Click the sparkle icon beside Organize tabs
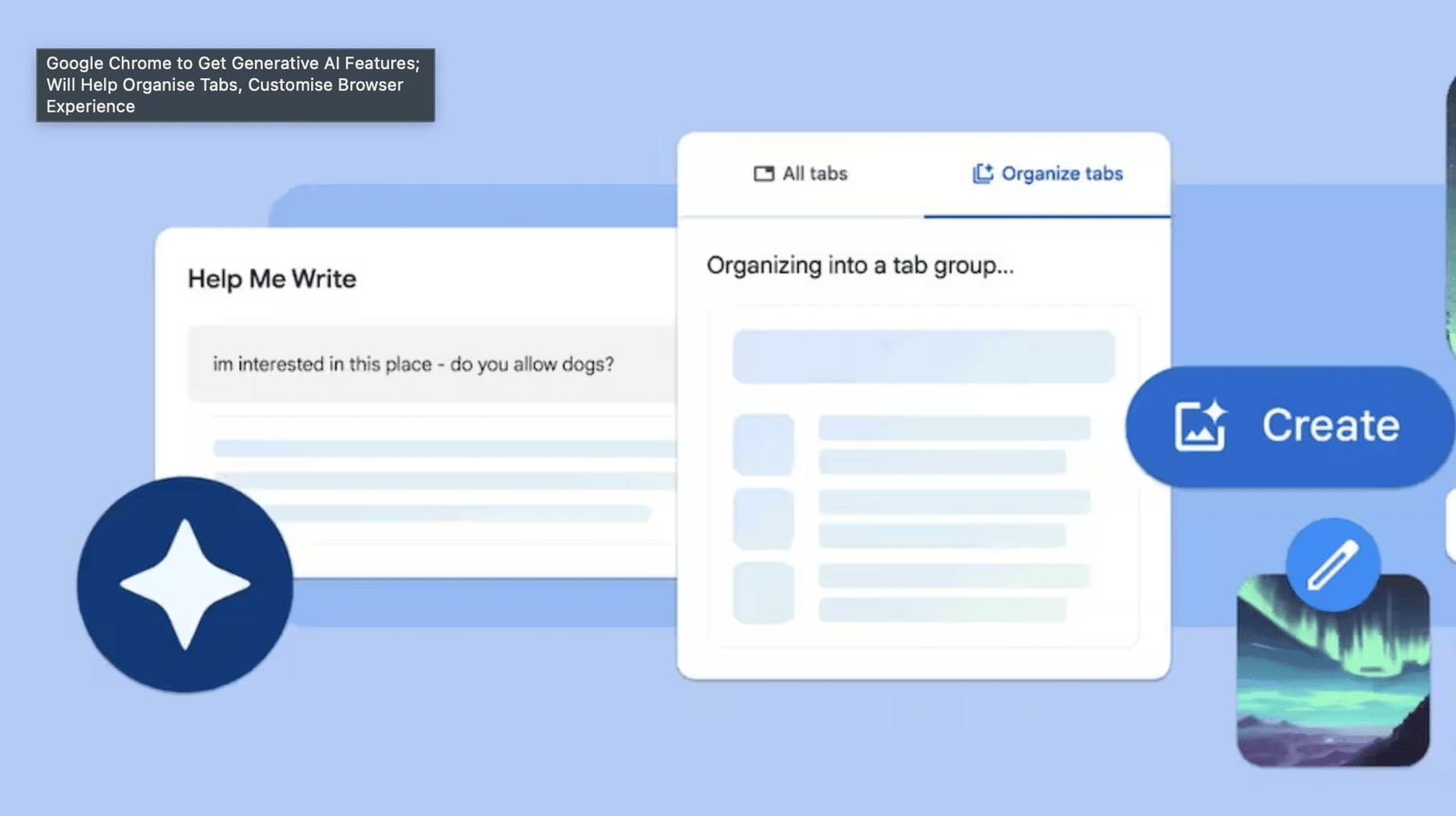The width and height of the screenshot is (1456, 816). click(983, 174)
